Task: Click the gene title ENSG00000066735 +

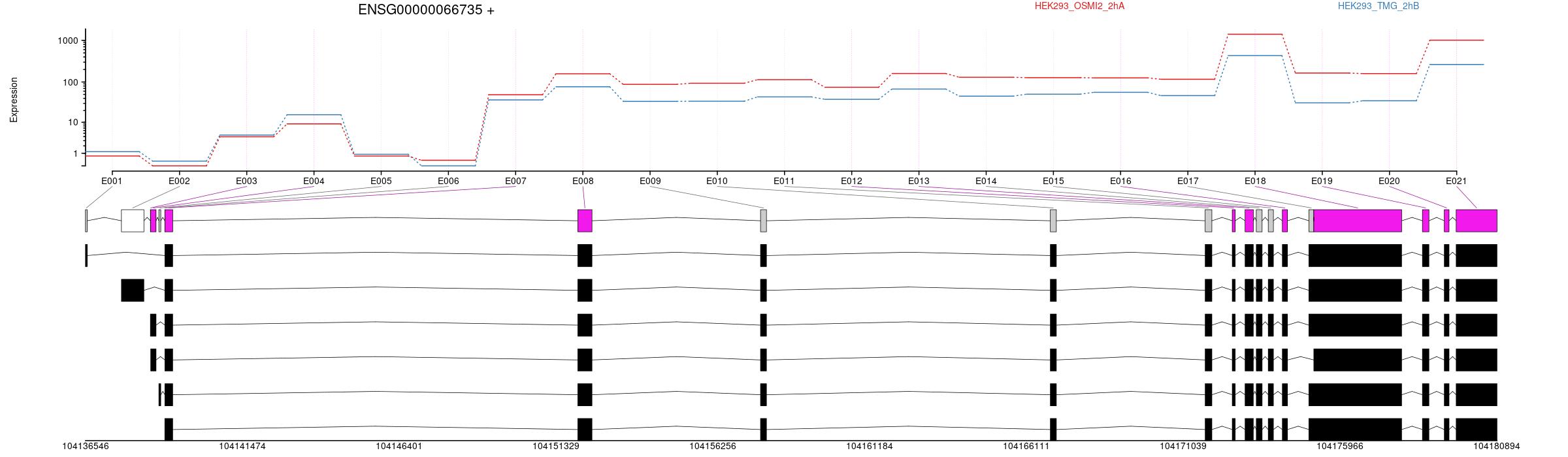Action: 426,10
